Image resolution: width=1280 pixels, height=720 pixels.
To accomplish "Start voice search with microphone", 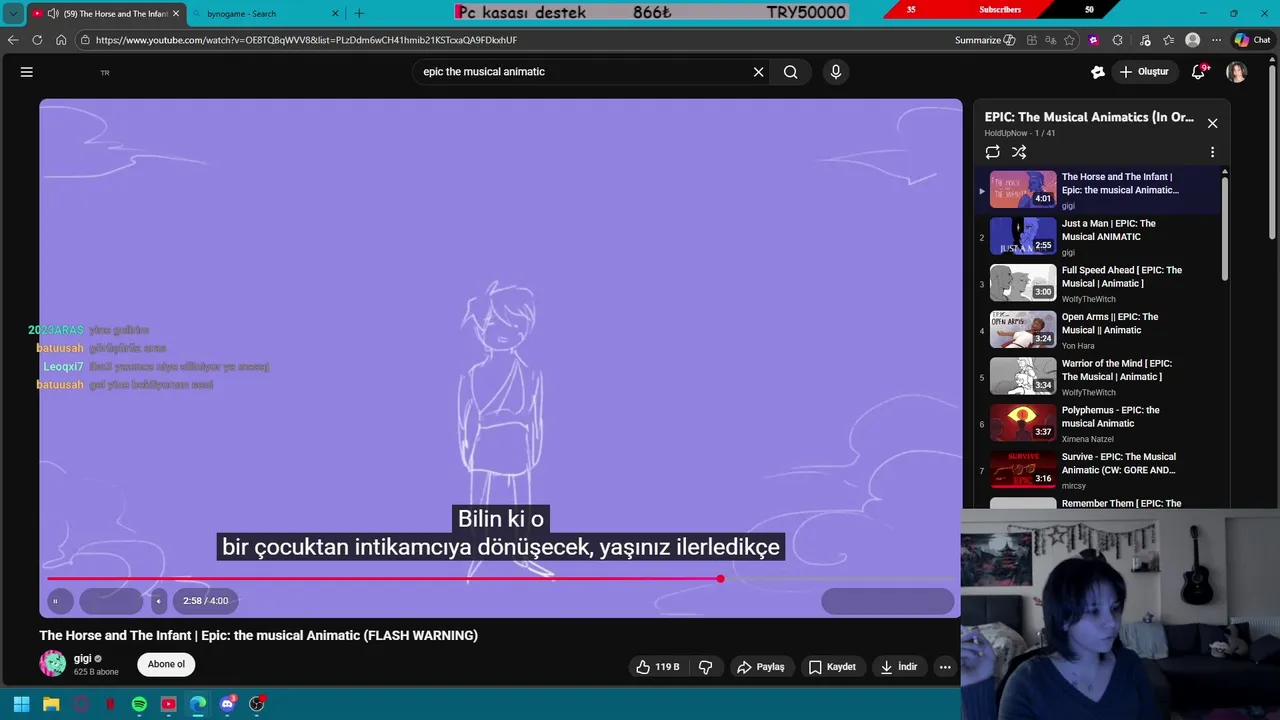I will pos(836,72).
